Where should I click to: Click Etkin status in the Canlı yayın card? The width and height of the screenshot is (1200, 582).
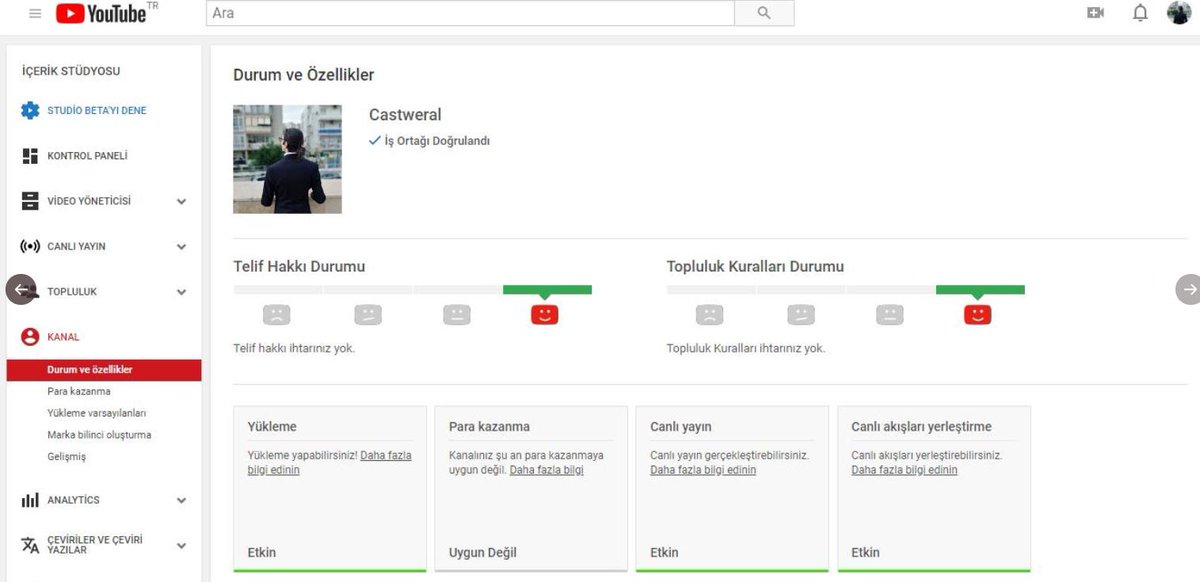click(x=664, y=552)
